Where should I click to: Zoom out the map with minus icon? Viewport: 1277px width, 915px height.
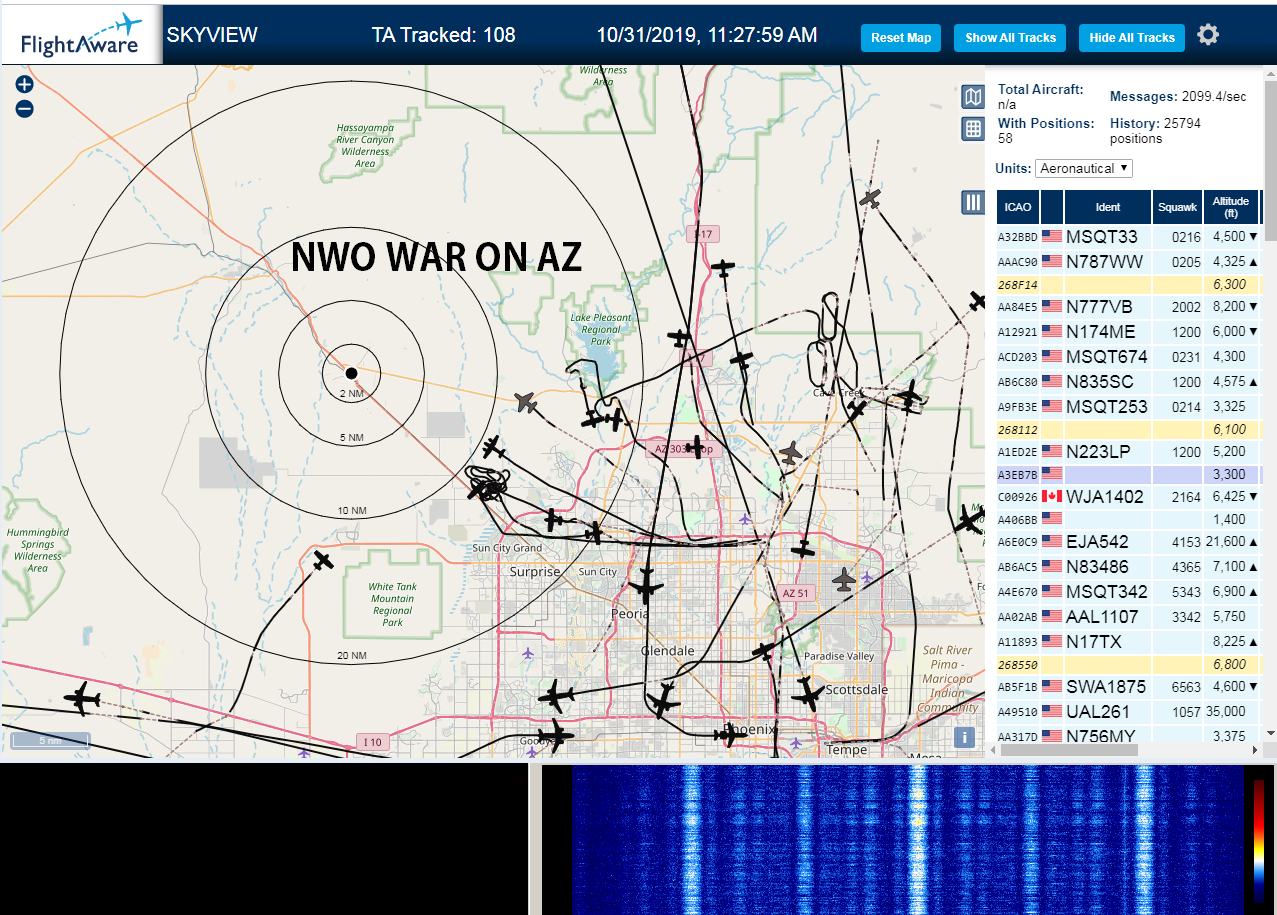pos(25,108)
